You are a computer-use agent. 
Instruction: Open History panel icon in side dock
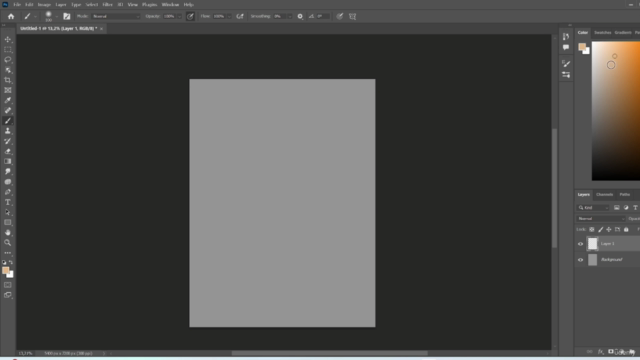566,37
